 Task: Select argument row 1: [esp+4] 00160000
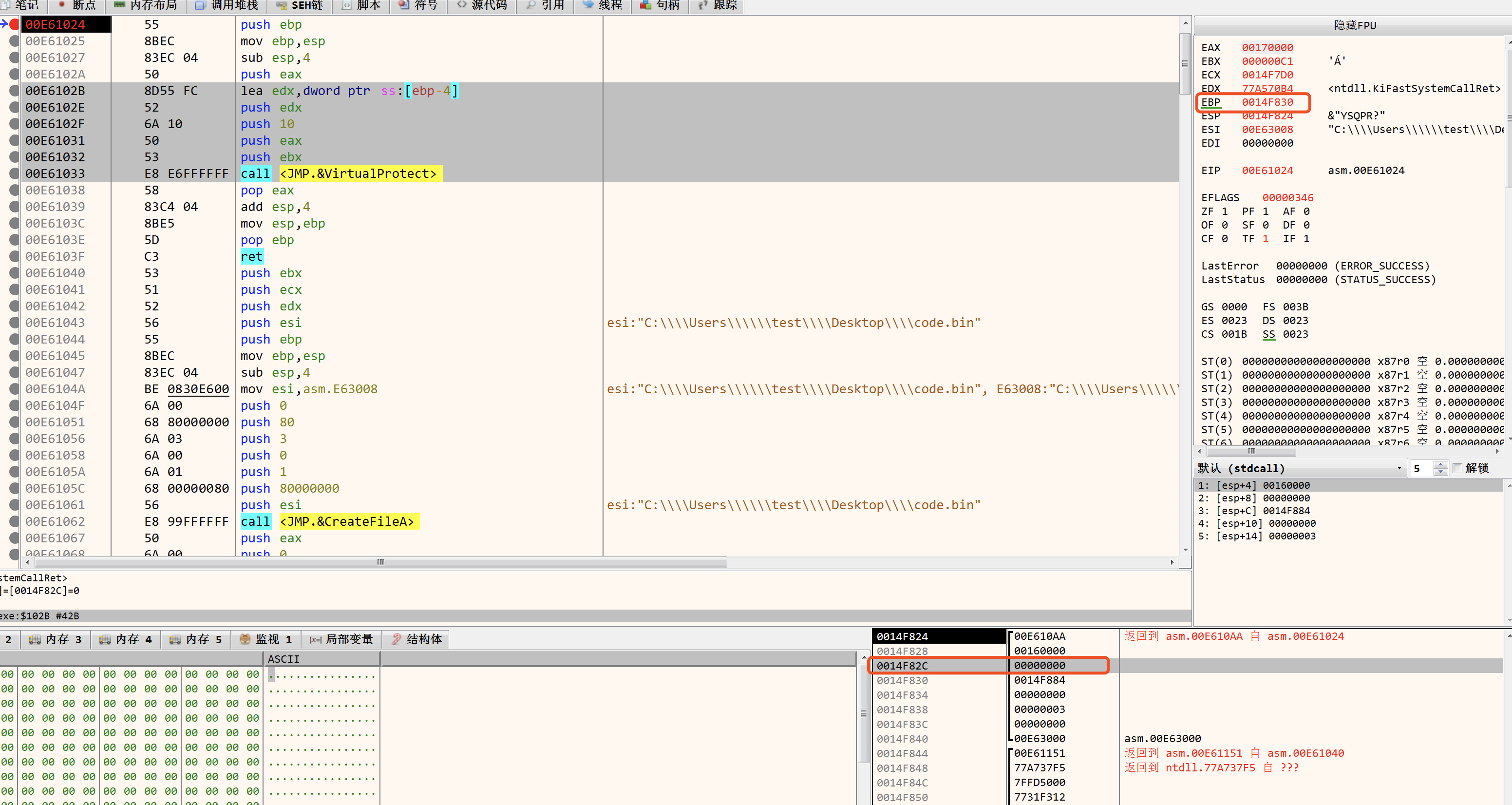coord(1348,485)
